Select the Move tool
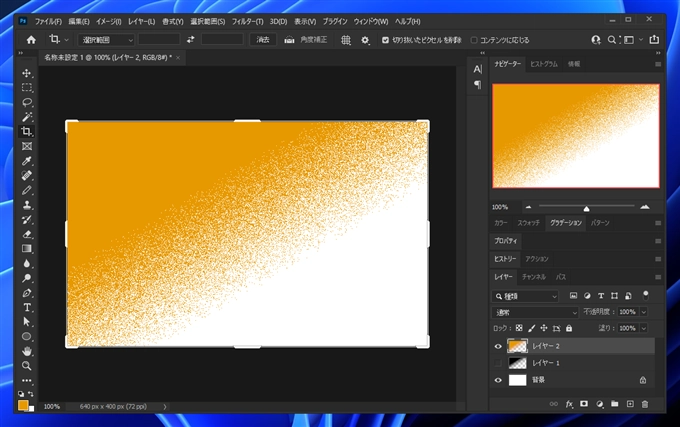This screenshot has height=427, width=680. [27, 74]
